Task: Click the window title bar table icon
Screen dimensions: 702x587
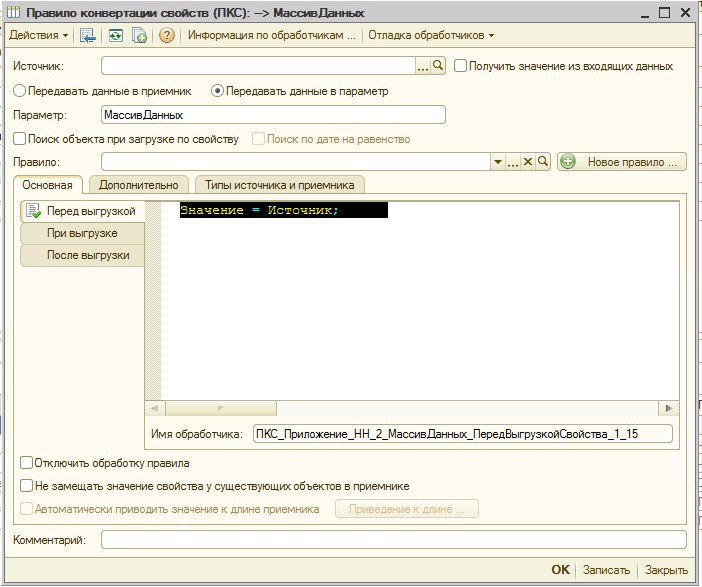Action: pos(14,13)
